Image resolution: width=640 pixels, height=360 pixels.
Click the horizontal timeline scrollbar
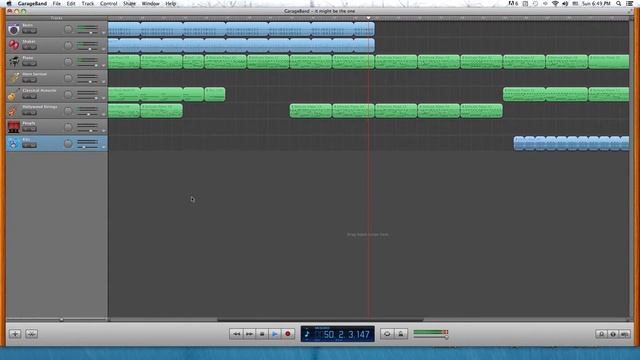coord(320,320)
